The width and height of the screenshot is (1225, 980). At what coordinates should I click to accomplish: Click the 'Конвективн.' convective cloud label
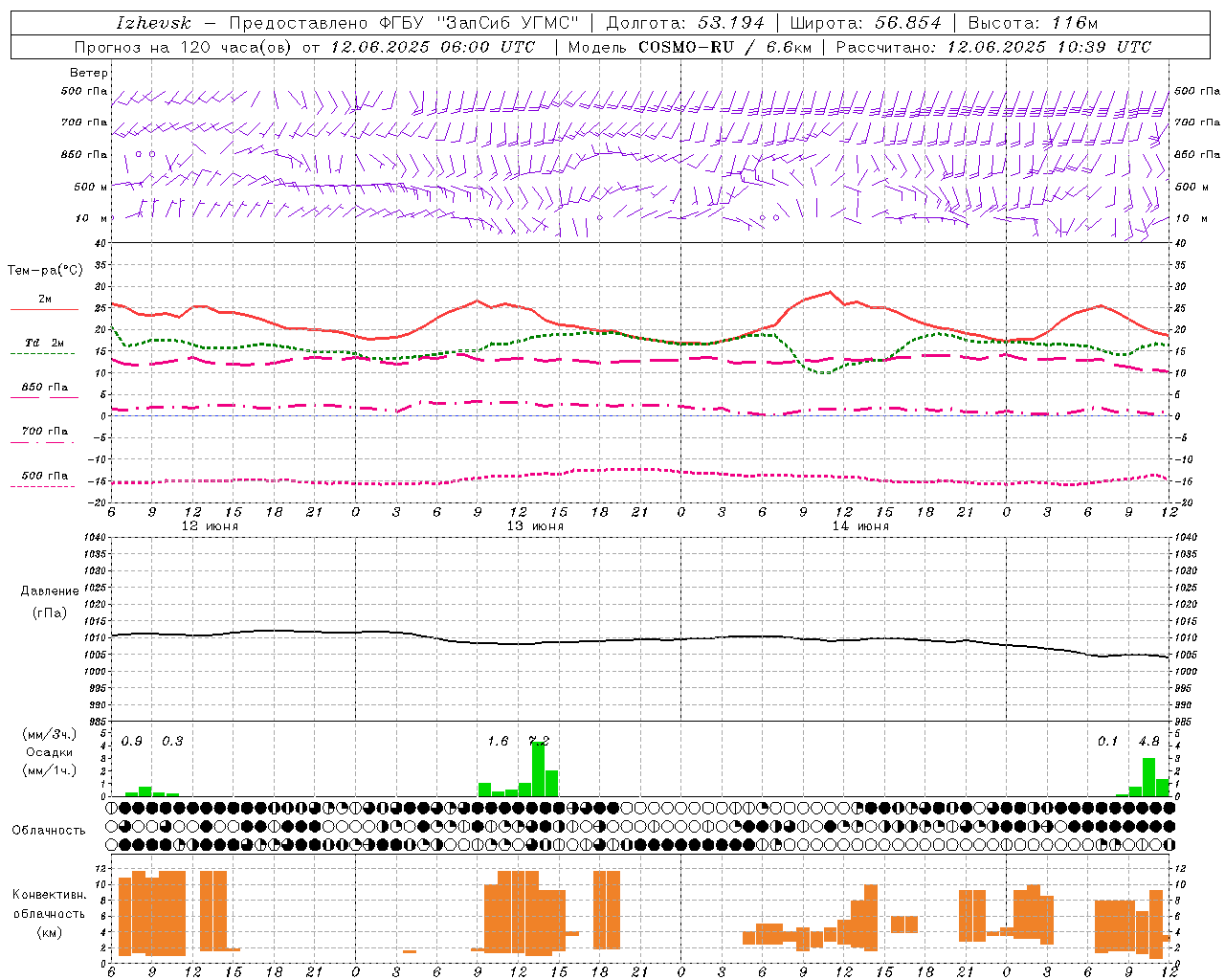point(50,895)
